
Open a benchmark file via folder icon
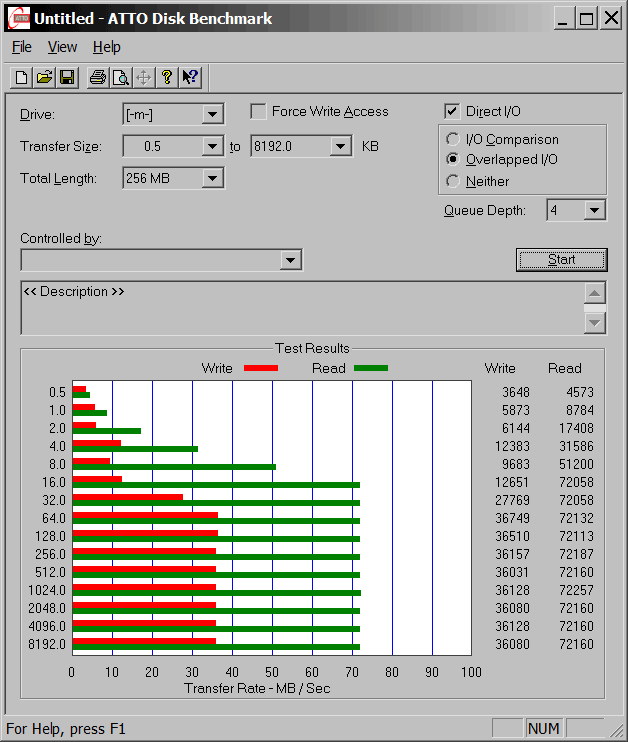coord(44,77)
